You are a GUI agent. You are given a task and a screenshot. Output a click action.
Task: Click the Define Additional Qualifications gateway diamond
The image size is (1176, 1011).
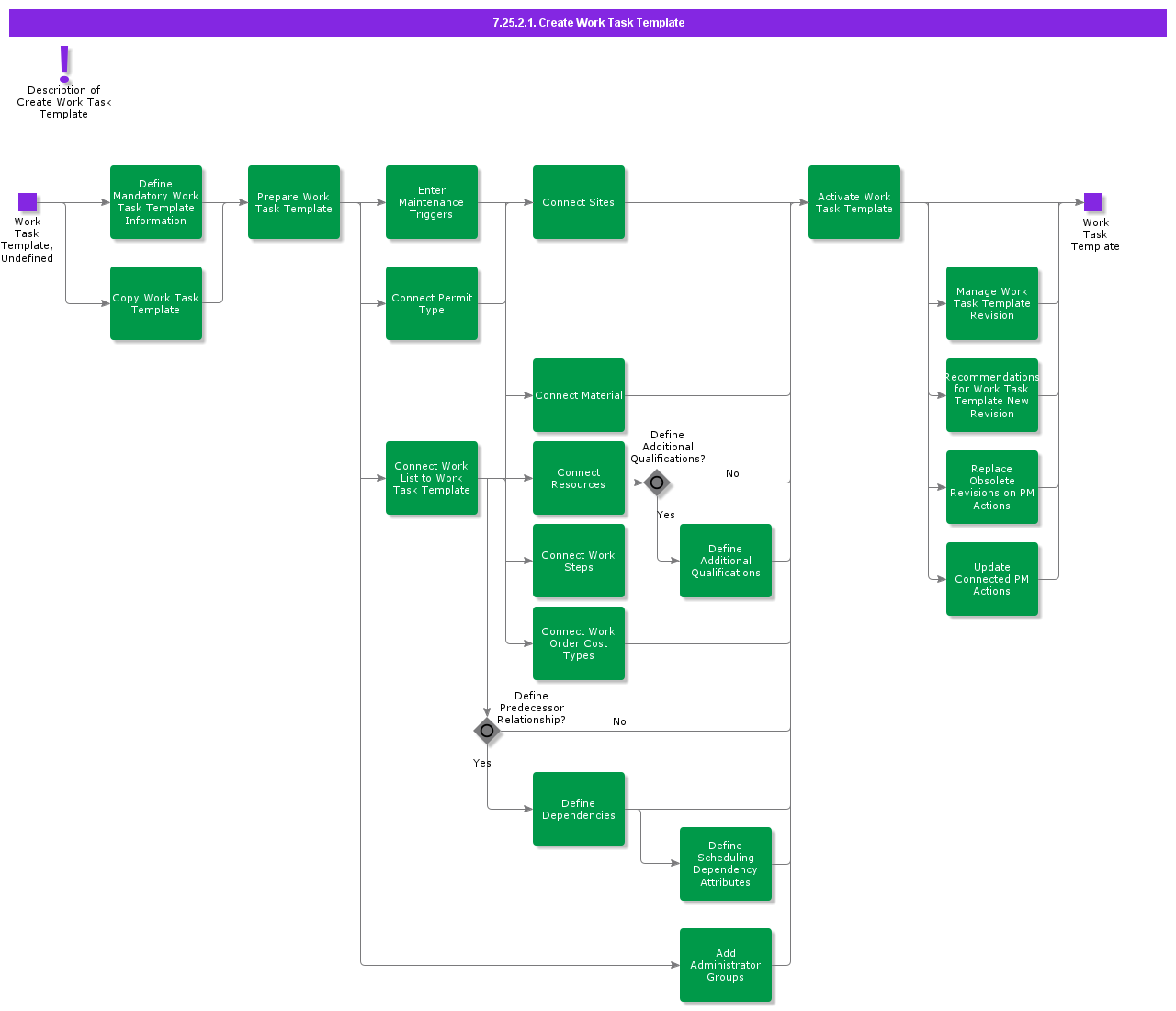coord(657,483)
